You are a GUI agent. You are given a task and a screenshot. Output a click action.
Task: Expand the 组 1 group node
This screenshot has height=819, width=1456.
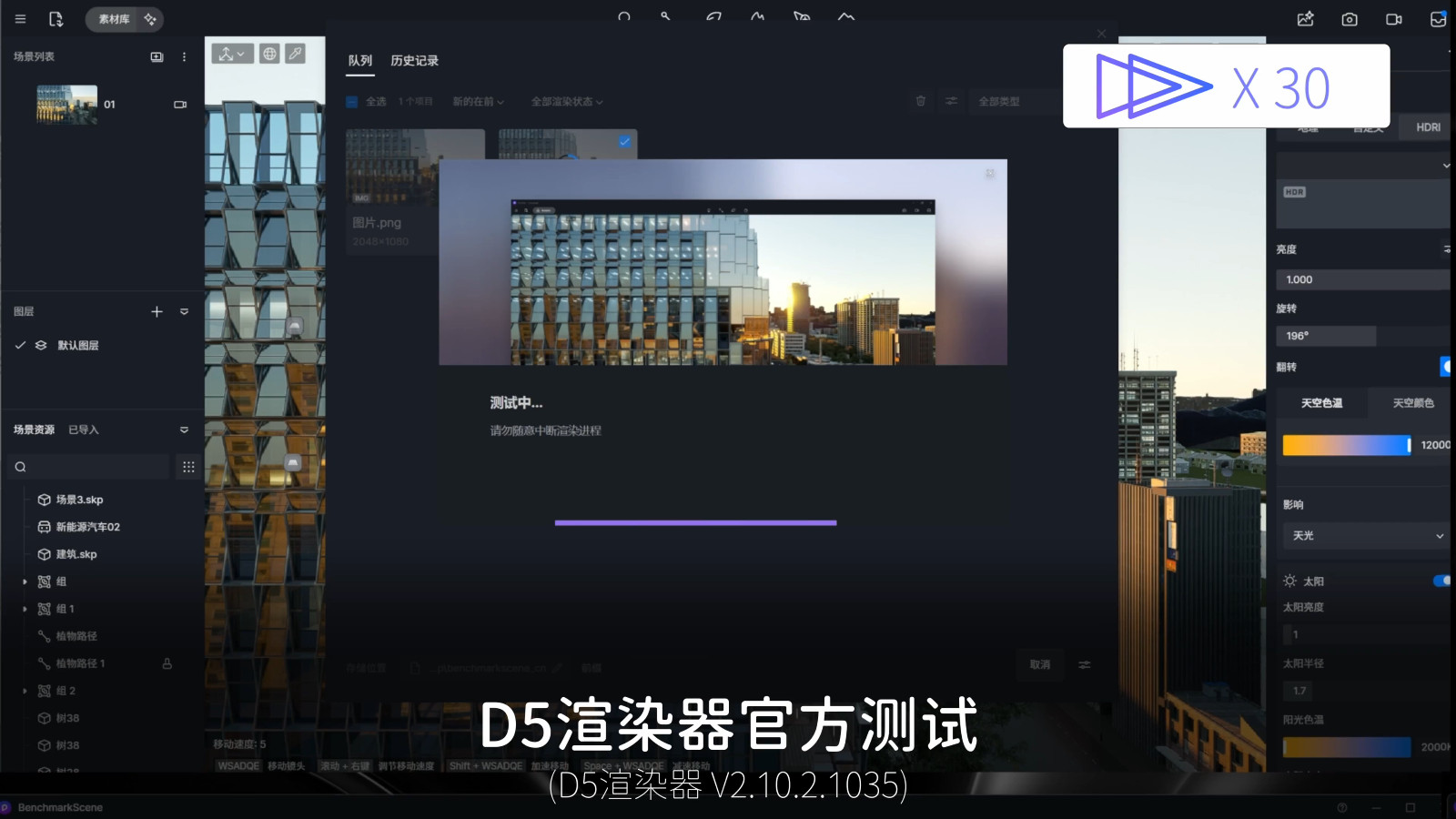pyautogui.click(x=25, y=609)
